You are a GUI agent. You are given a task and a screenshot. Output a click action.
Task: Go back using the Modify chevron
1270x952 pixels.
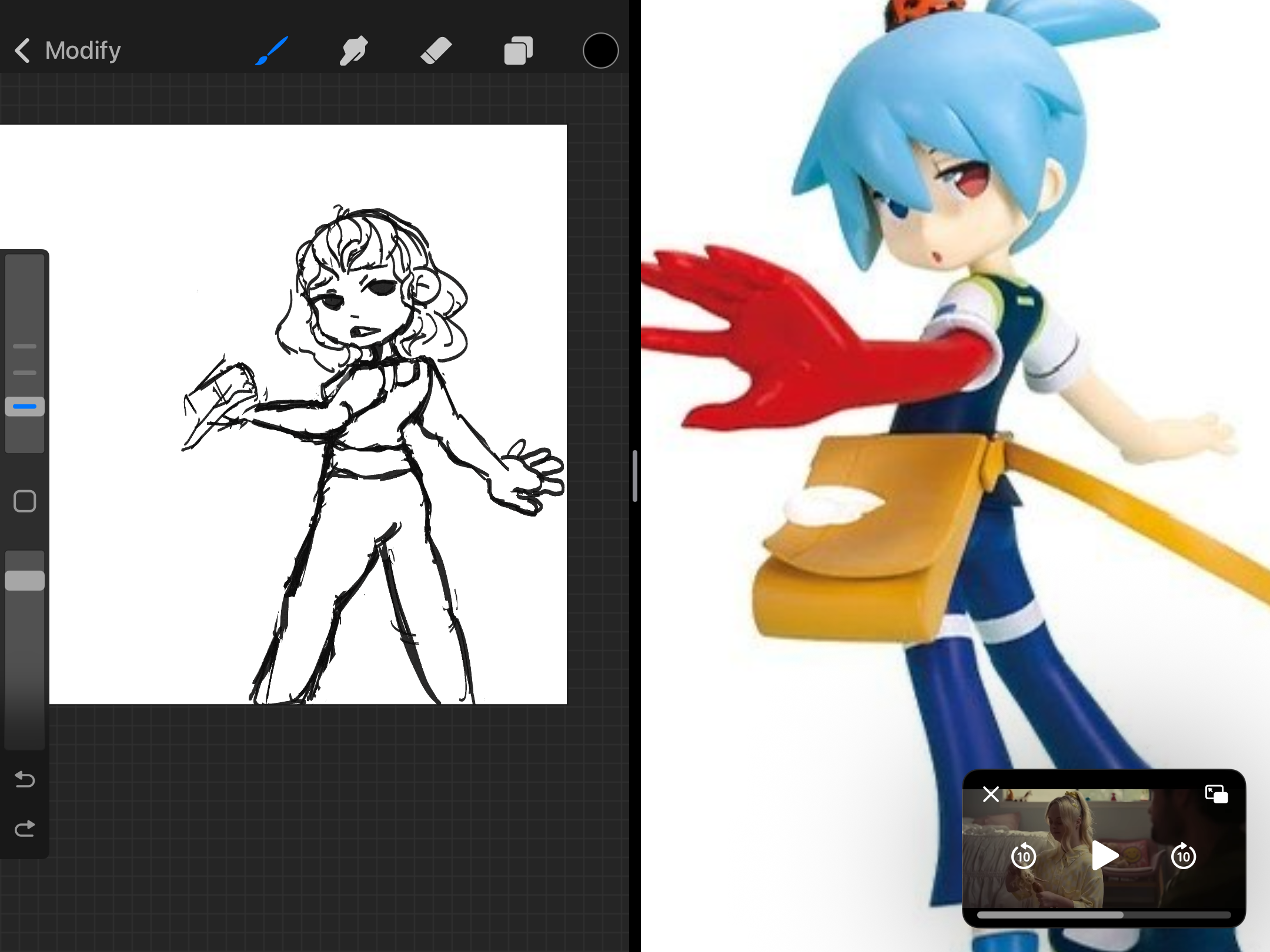point(22,51)
